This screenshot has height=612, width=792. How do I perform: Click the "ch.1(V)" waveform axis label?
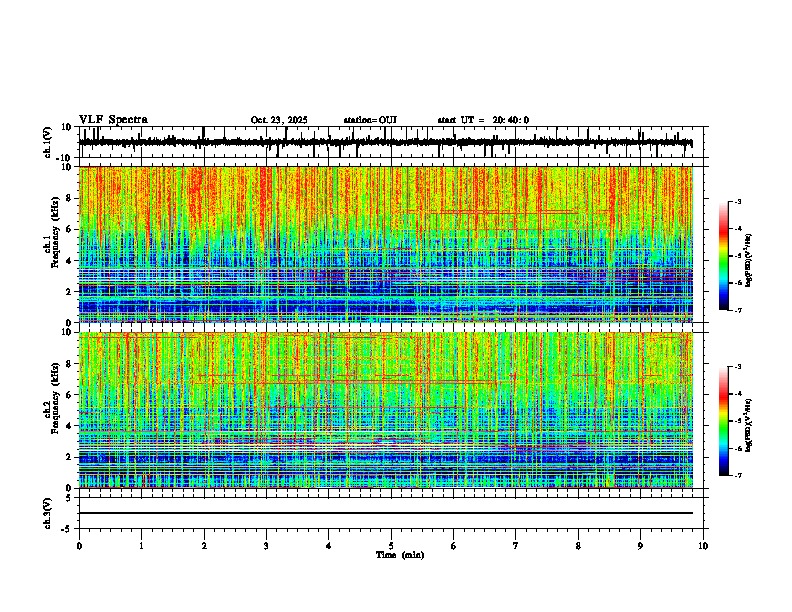(x=48, y=142)
